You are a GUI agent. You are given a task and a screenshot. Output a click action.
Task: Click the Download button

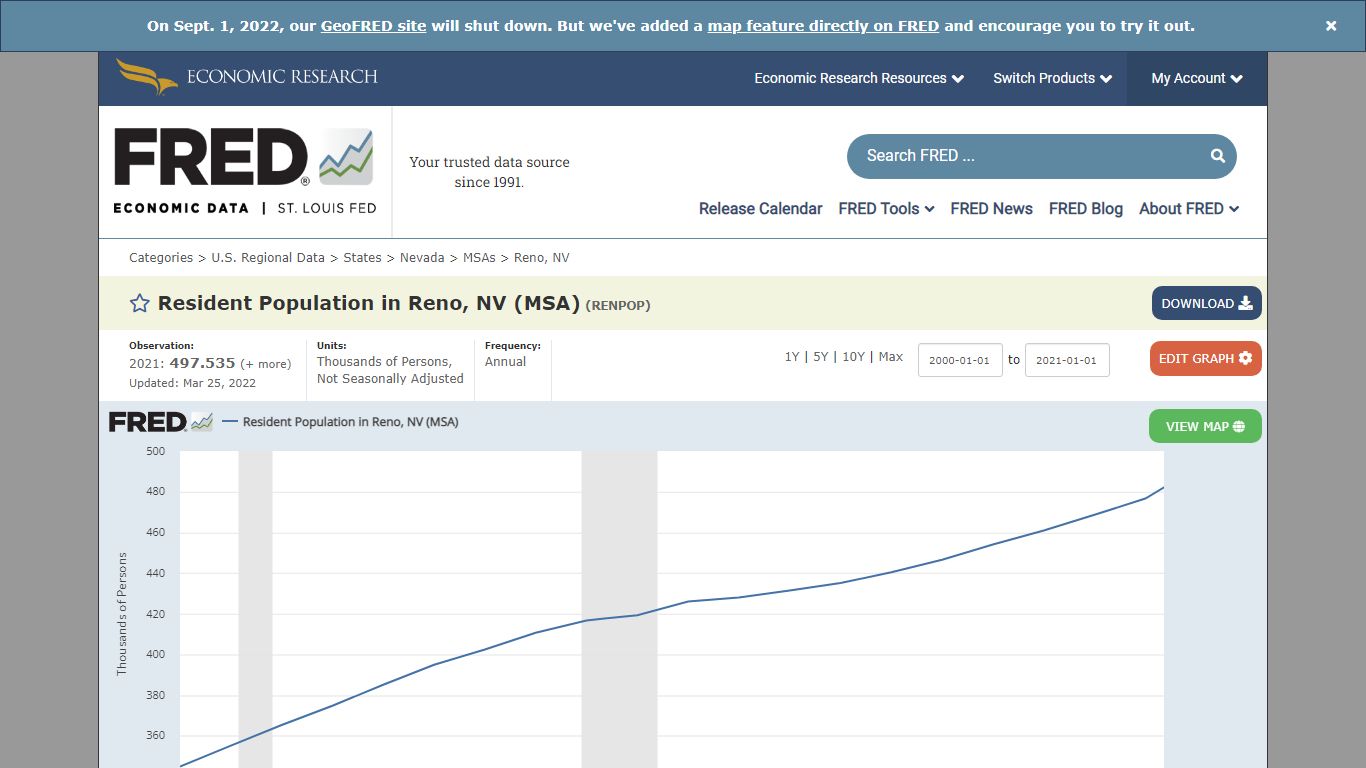click(x=1206, y=303)
